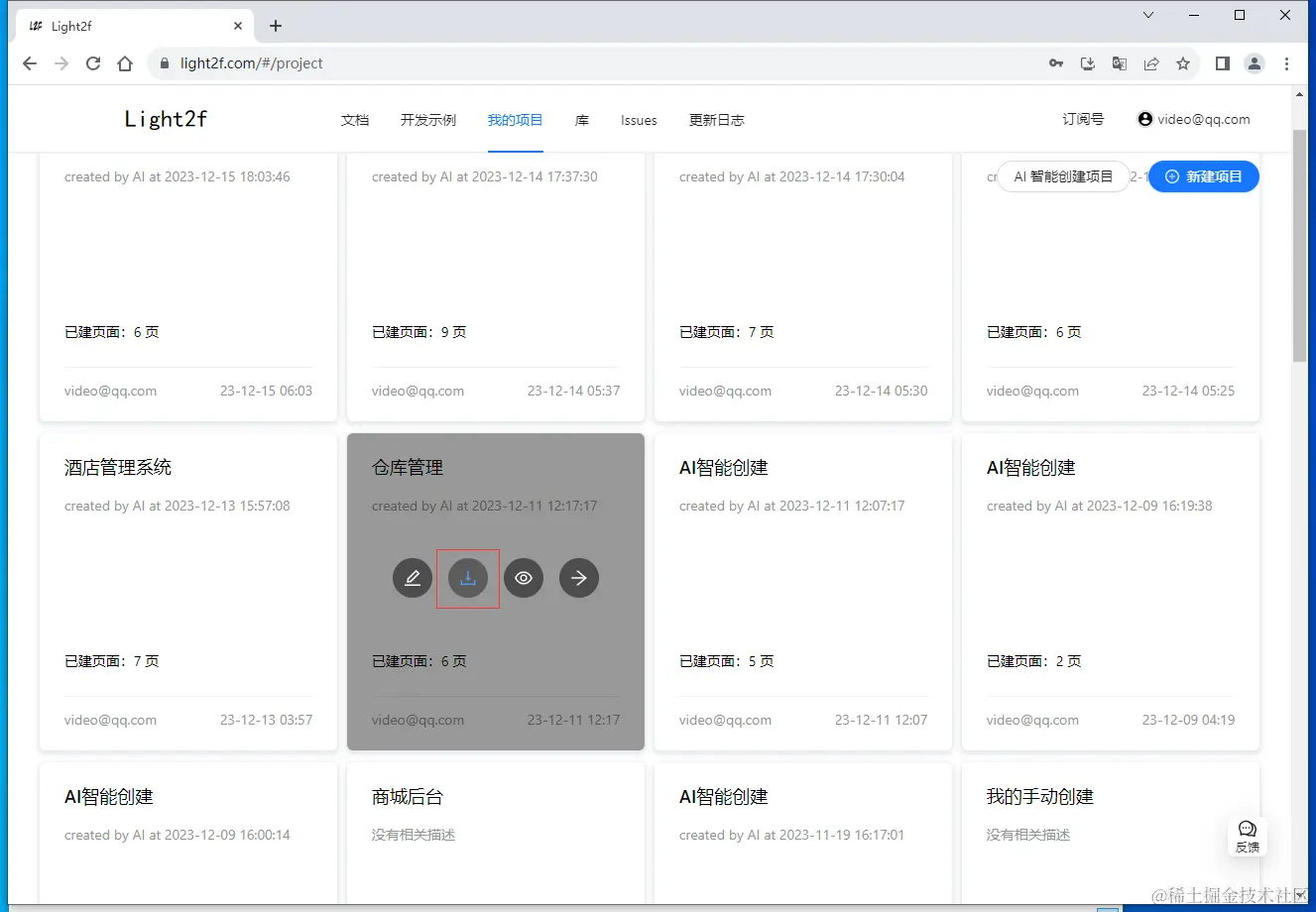Click the timestamp "23-12-14 05:25"

(x=1188, y=391)
